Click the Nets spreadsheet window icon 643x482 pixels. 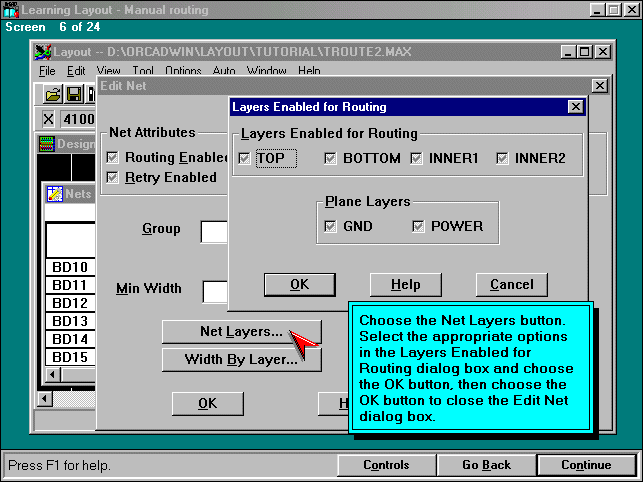[x=55, y=193]
